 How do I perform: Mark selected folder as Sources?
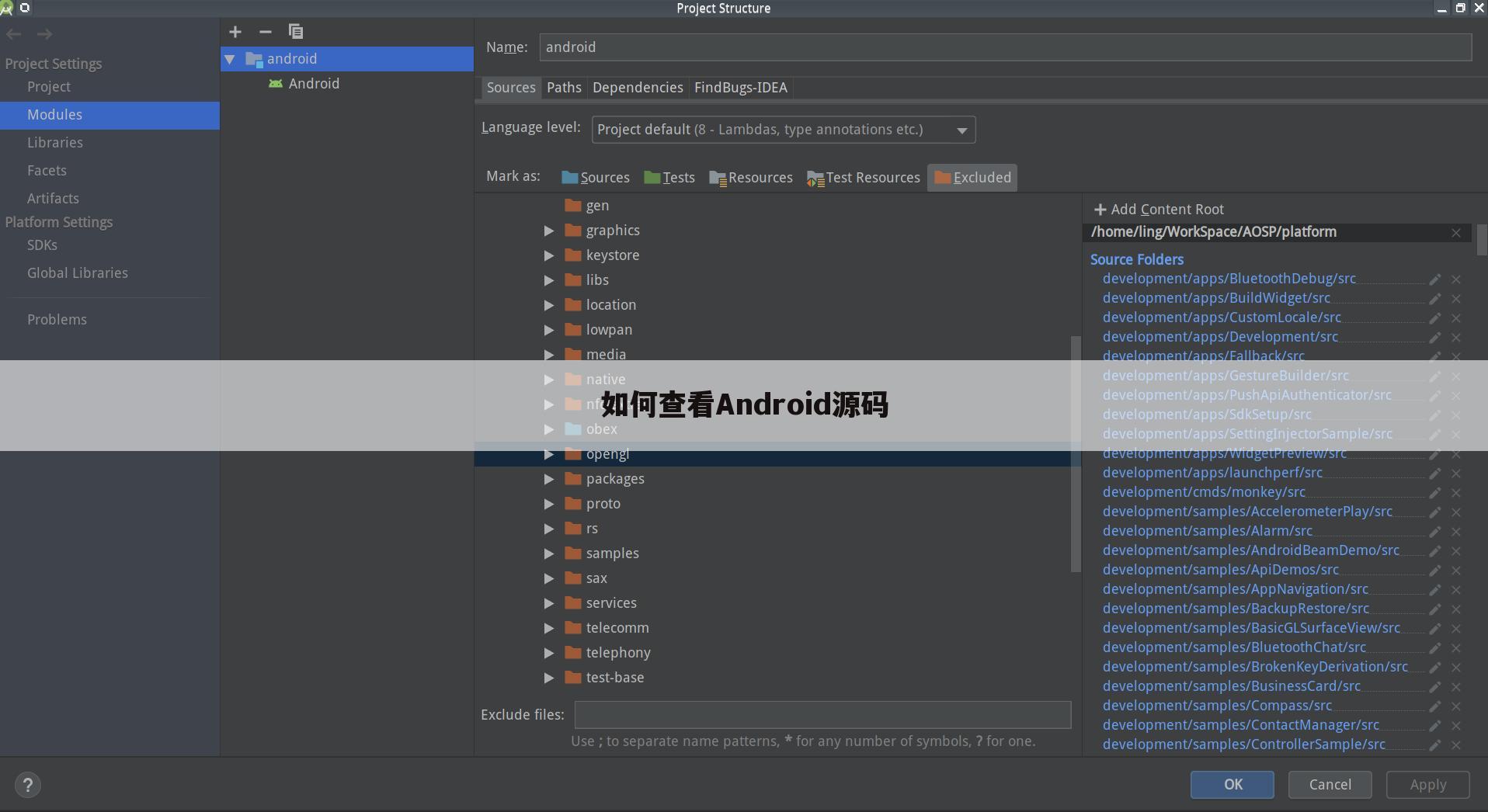click(x=596, y=178)
